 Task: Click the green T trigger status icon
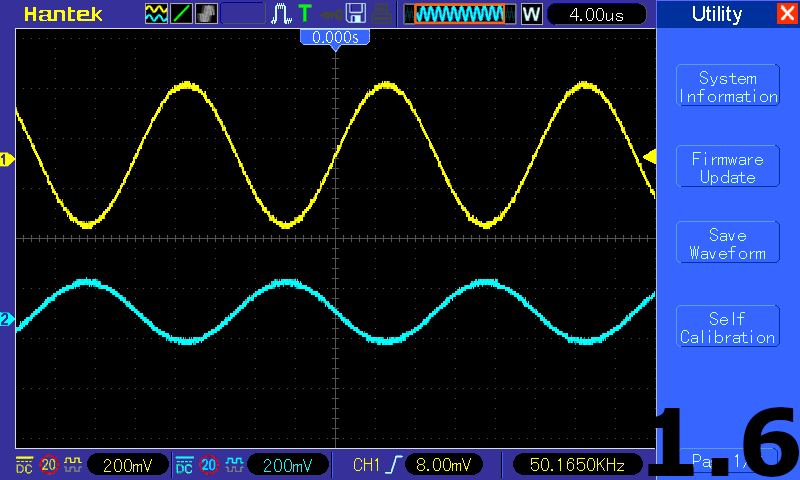305,14
